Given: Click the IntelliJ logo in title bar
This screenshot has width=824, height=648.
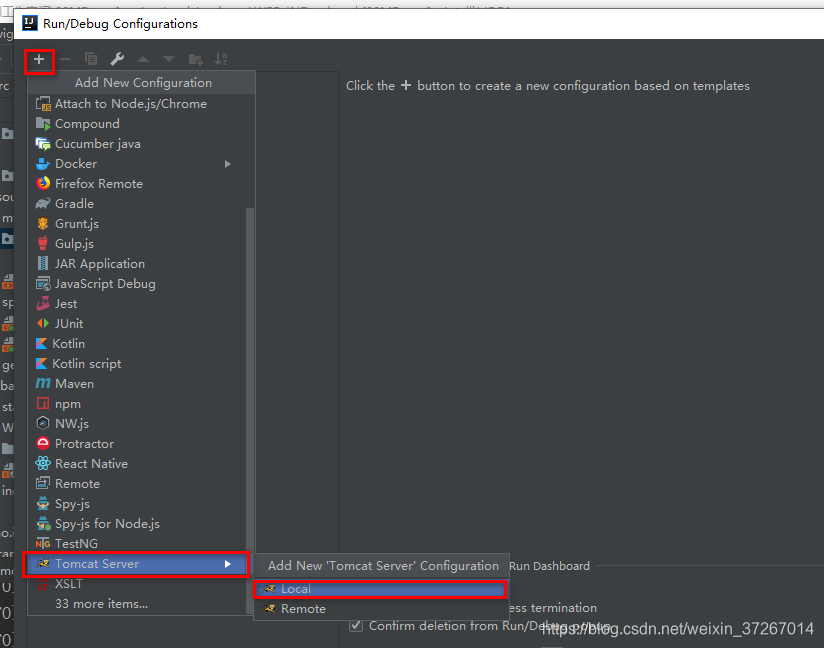Looking at the screenshot, I should pyautogui.click(x=30, y=23).
